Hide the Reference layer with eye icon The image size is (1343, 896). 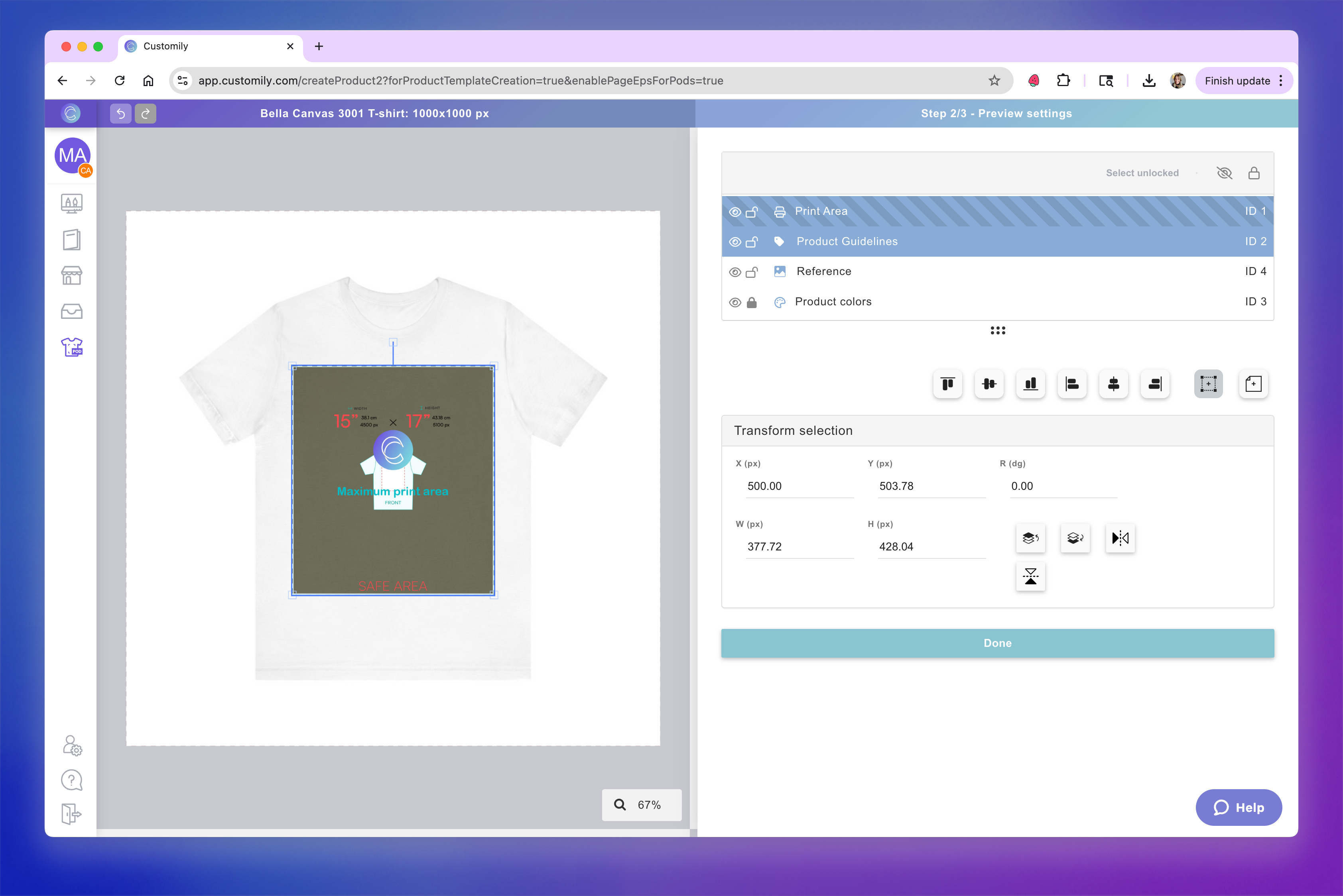pos(735,272)
